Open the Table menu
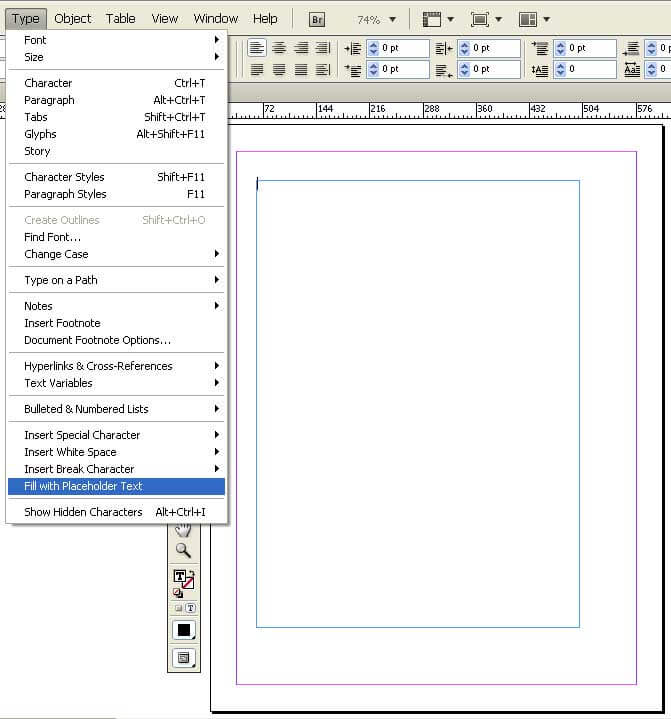671x719 pixels. (121, 19)
